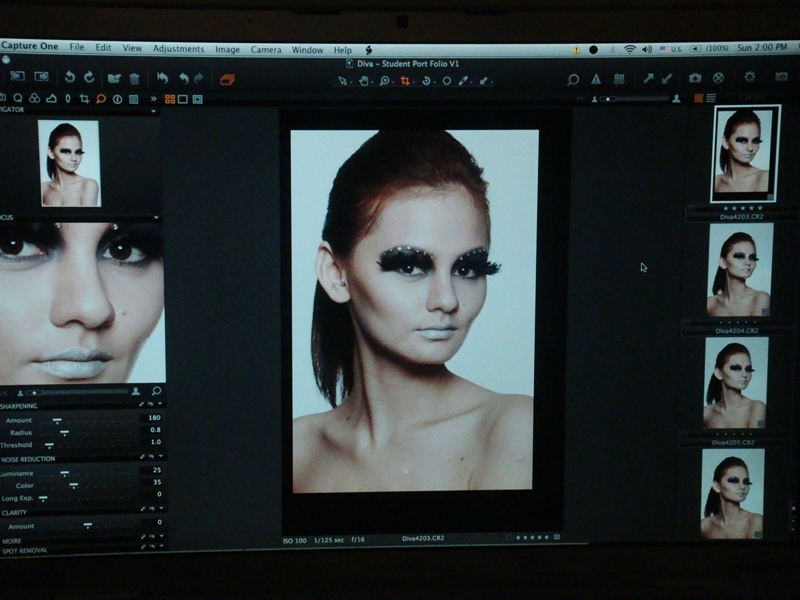Click the reset adjustments double-arrow icon

coord(163,79)
